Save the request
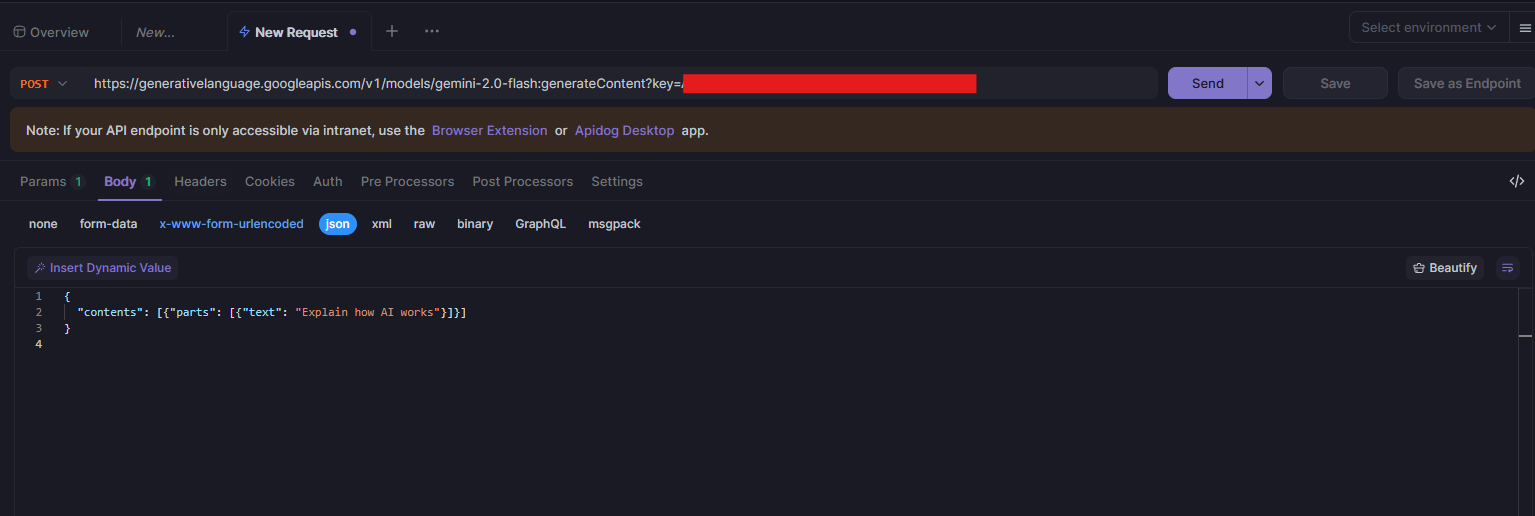This screenshot has height=516, width=1535. click(x=1335, y=84)
